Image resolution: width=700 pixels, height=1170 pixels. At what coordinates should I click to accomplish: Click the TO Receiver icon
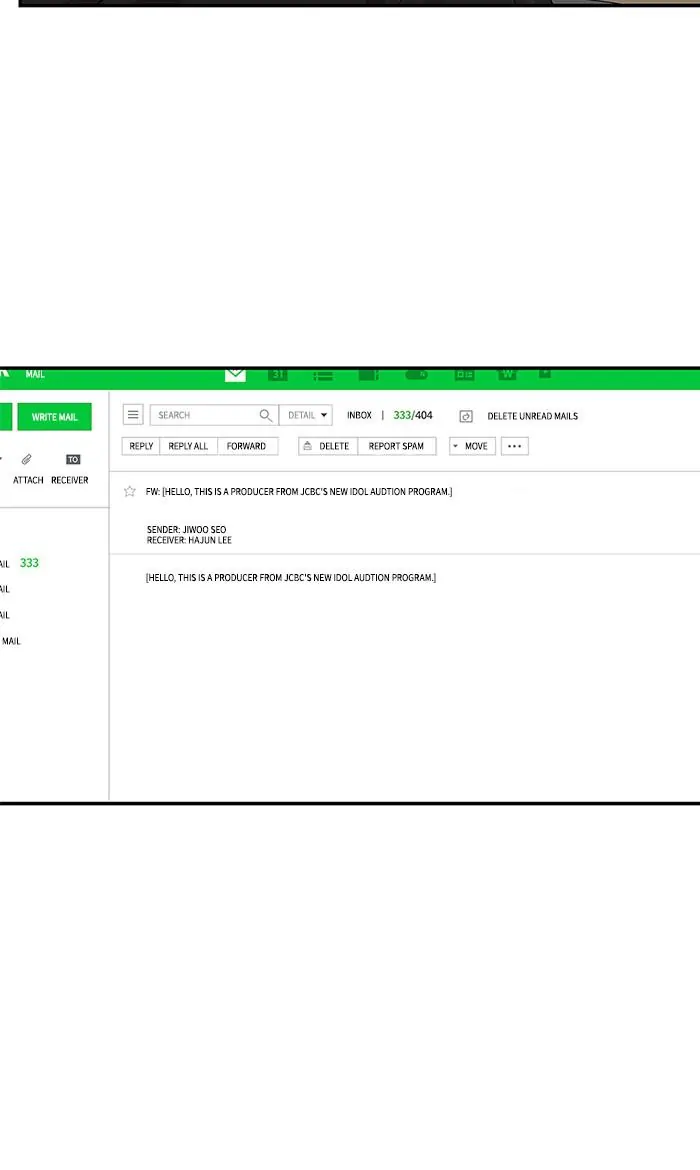click(x=72, y=460)
